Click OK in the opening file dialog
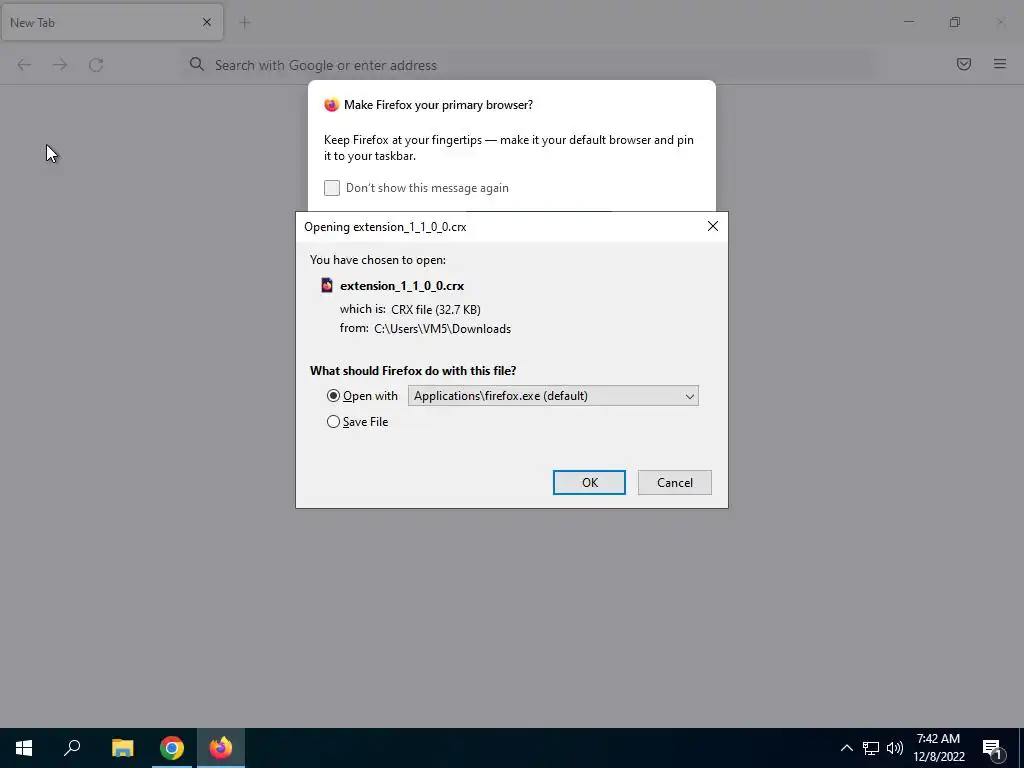Image resolution: width=1024 pixels, height=768 pixels. pos(589,483)
